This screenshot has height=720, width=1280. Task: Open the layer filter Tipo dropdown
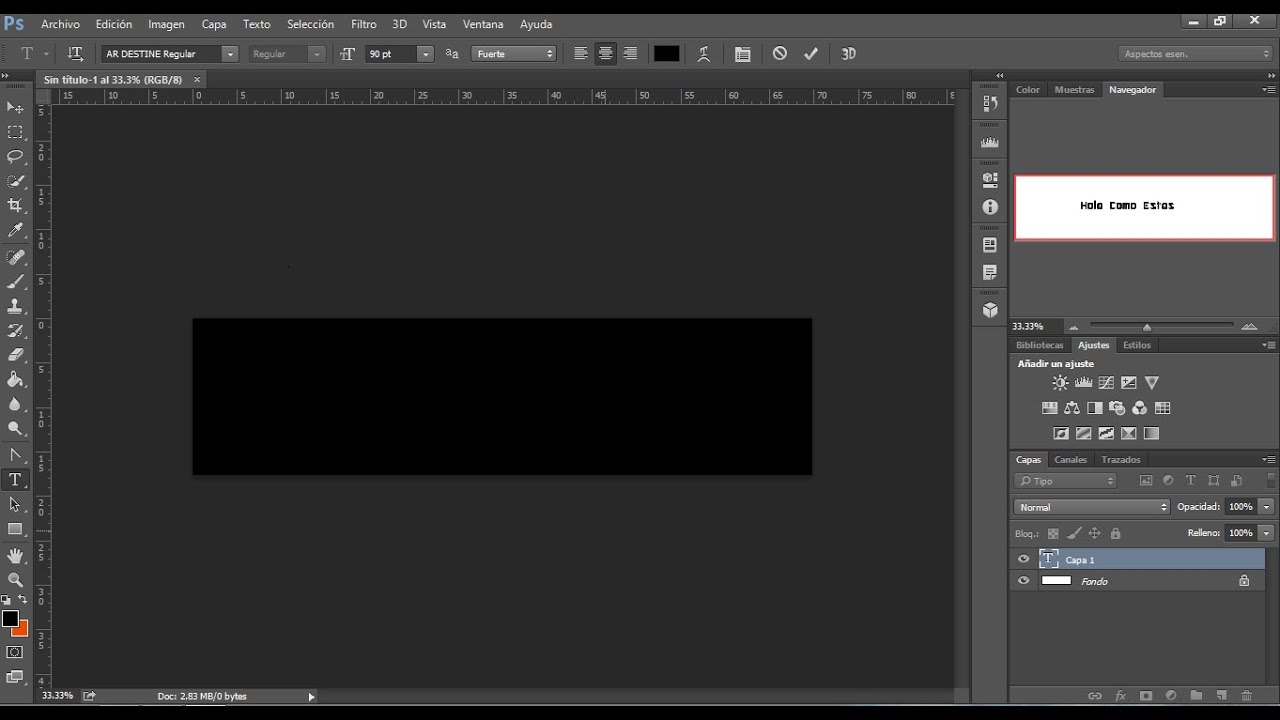tap(1066, 481)
